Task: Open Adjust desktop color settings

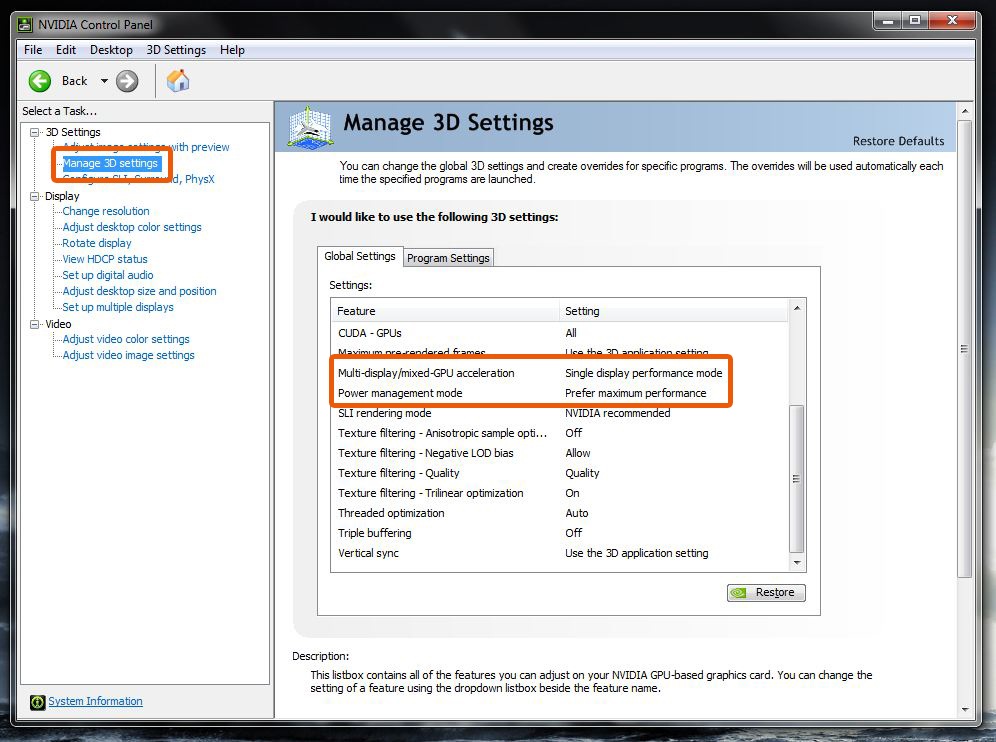Action: [x=132, y=227]
